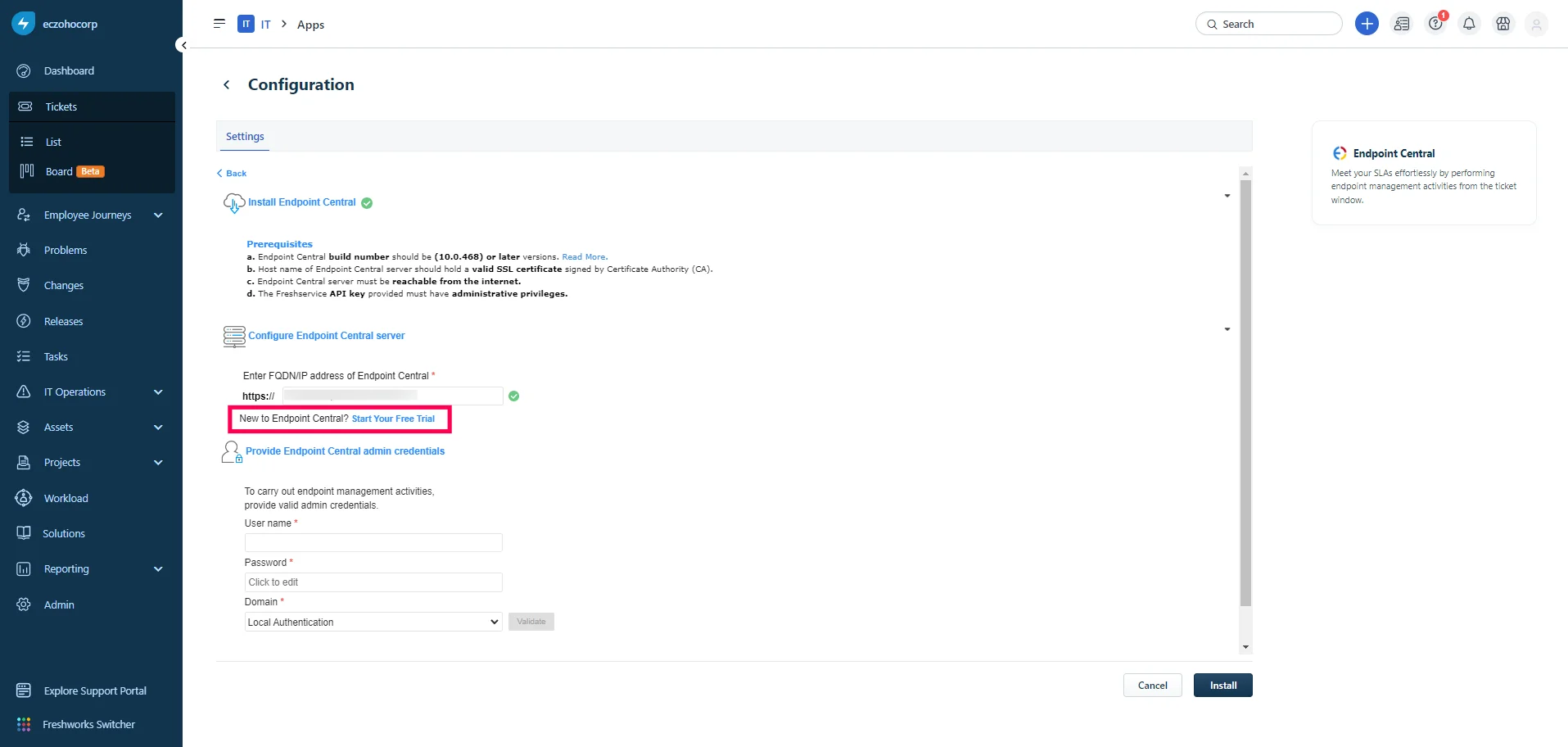Viewport: 1568px width, 747px height.
Task: Click the eczohocorp logo
Action: (23, 24)
